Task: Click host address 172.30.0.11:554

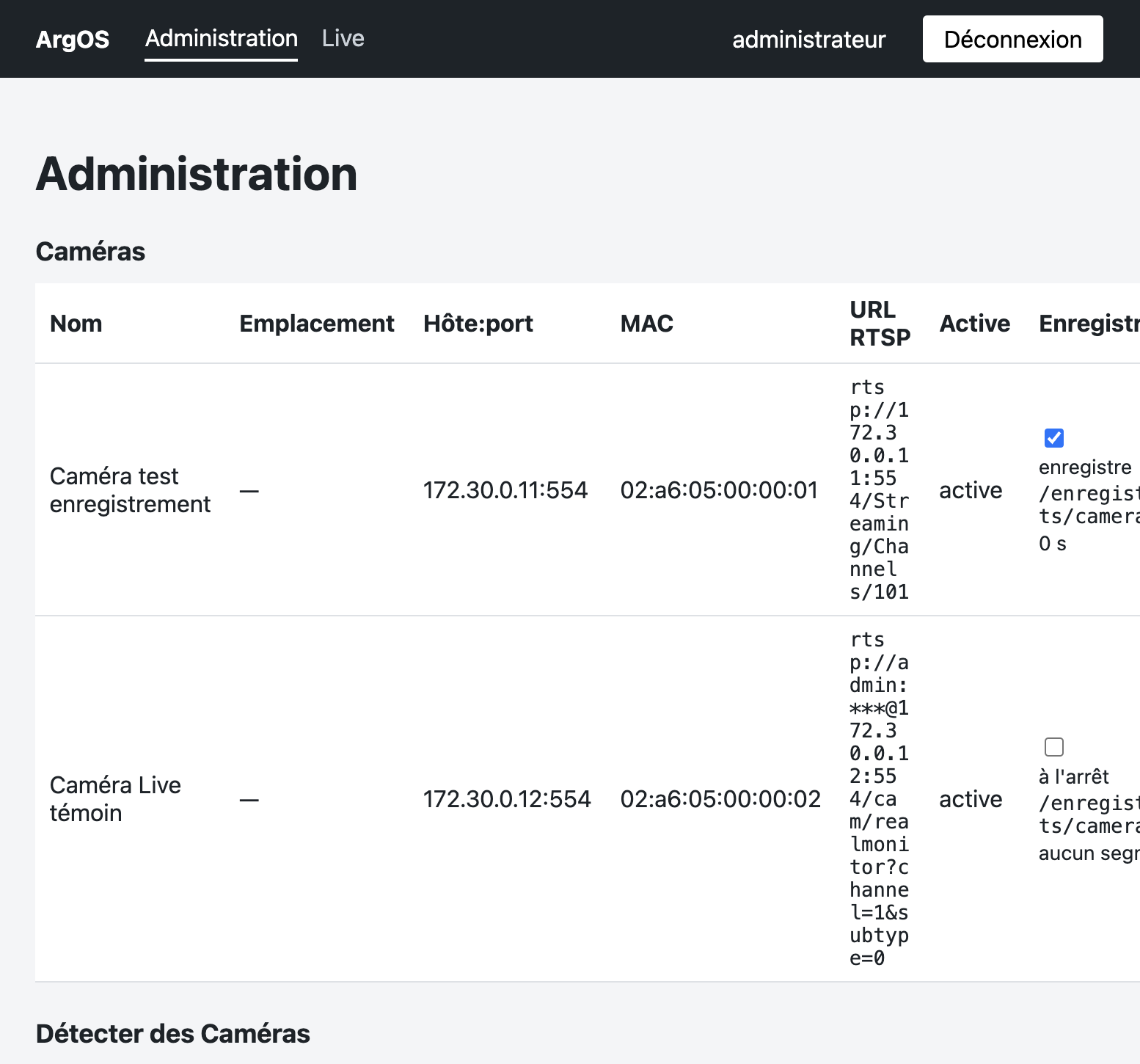Action: [x=505, y=490]
